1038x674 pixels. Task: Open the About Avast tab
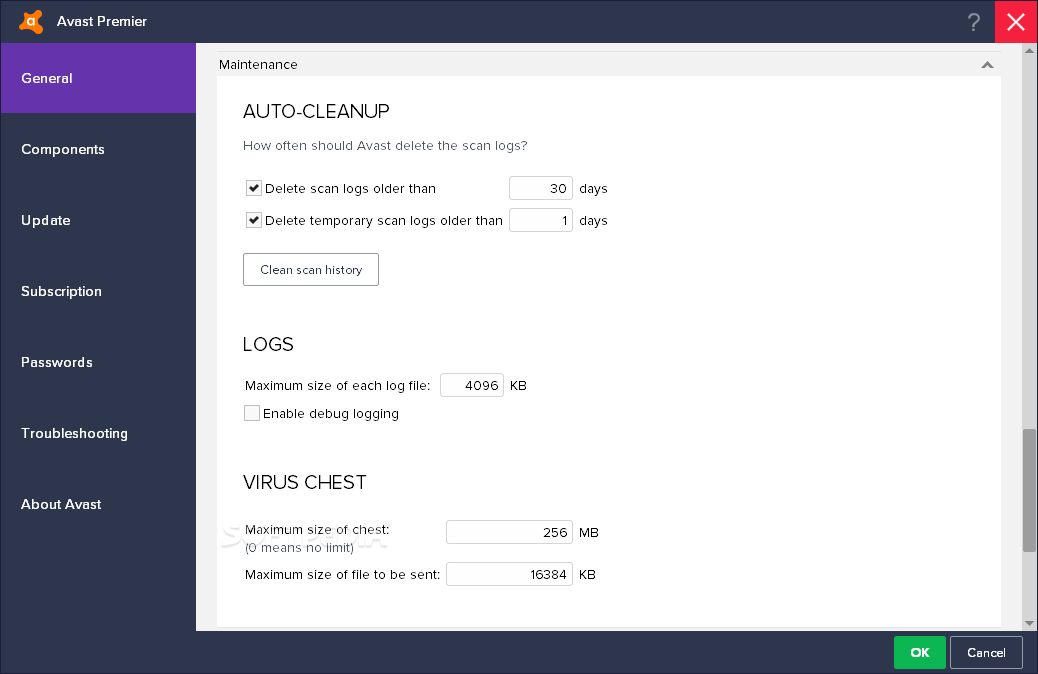(98, 504)
